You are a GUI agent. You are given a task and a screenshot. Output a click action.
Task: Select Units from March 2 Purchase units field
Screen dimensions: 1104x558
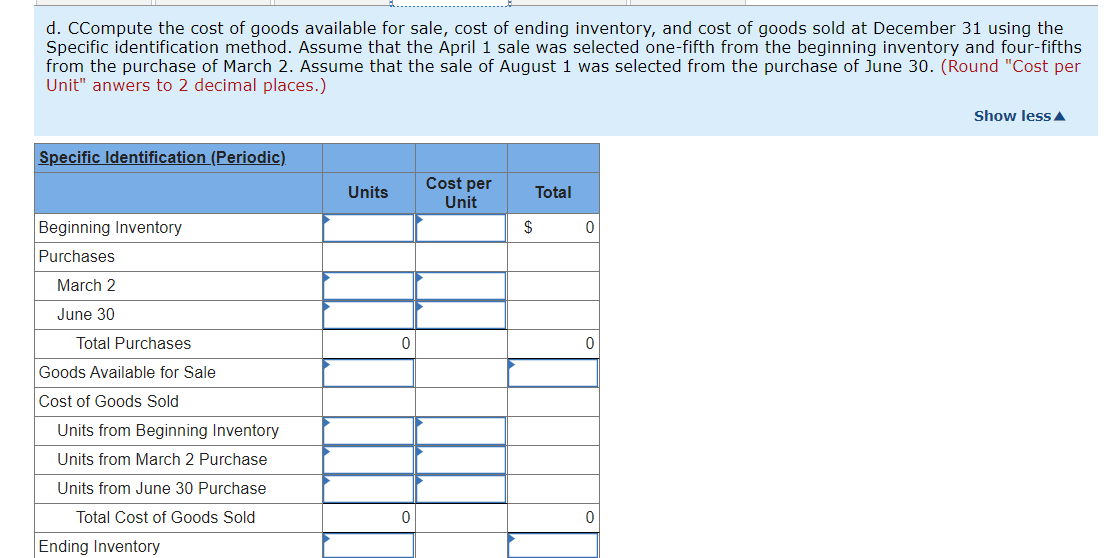(x=369, y=459)
